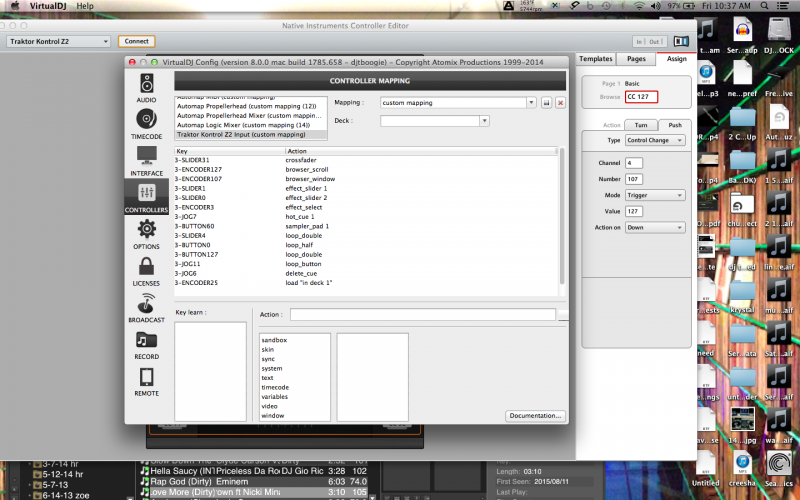This screenshot has width=800, height=500.
Task: Select the 3-BUTTON60 sampler_pad 1 row
Action: point(366,226)
